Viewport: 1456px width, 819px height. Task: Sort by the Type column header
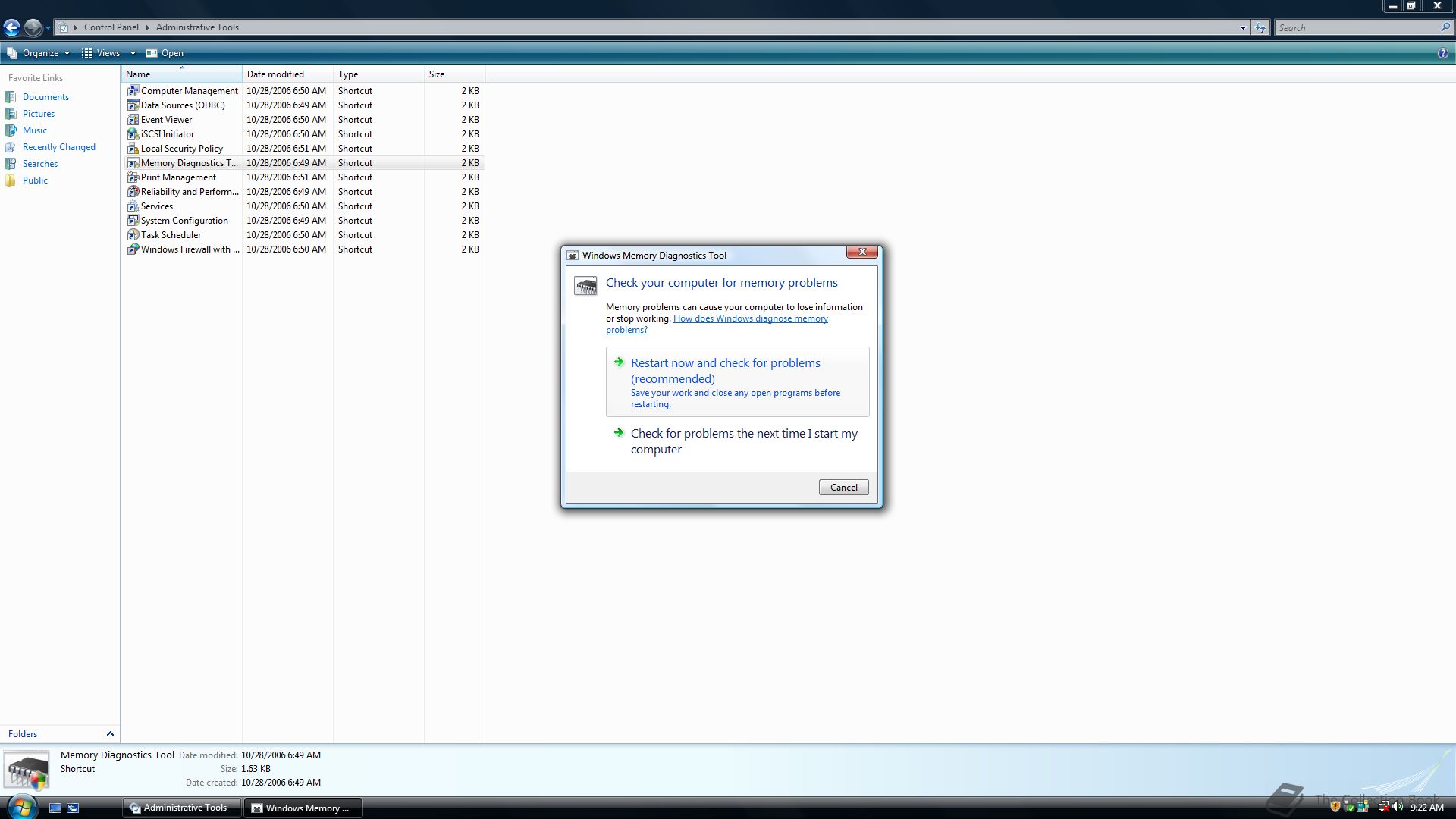coord(379,74)
